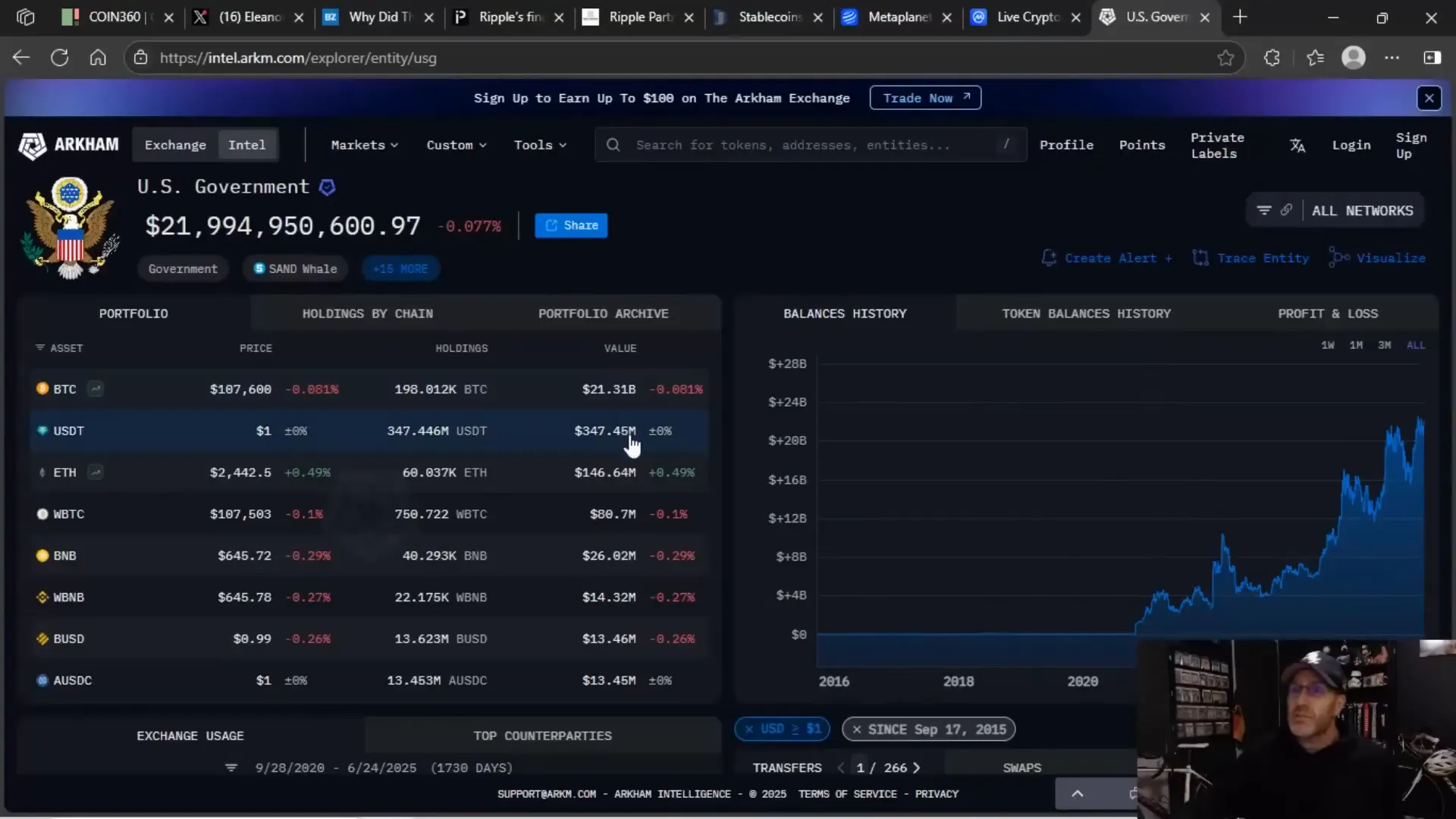The width and height of the screenshot is (1456, 819).
Task: Open browser favorites list icon
Action: coord(1315,58)
